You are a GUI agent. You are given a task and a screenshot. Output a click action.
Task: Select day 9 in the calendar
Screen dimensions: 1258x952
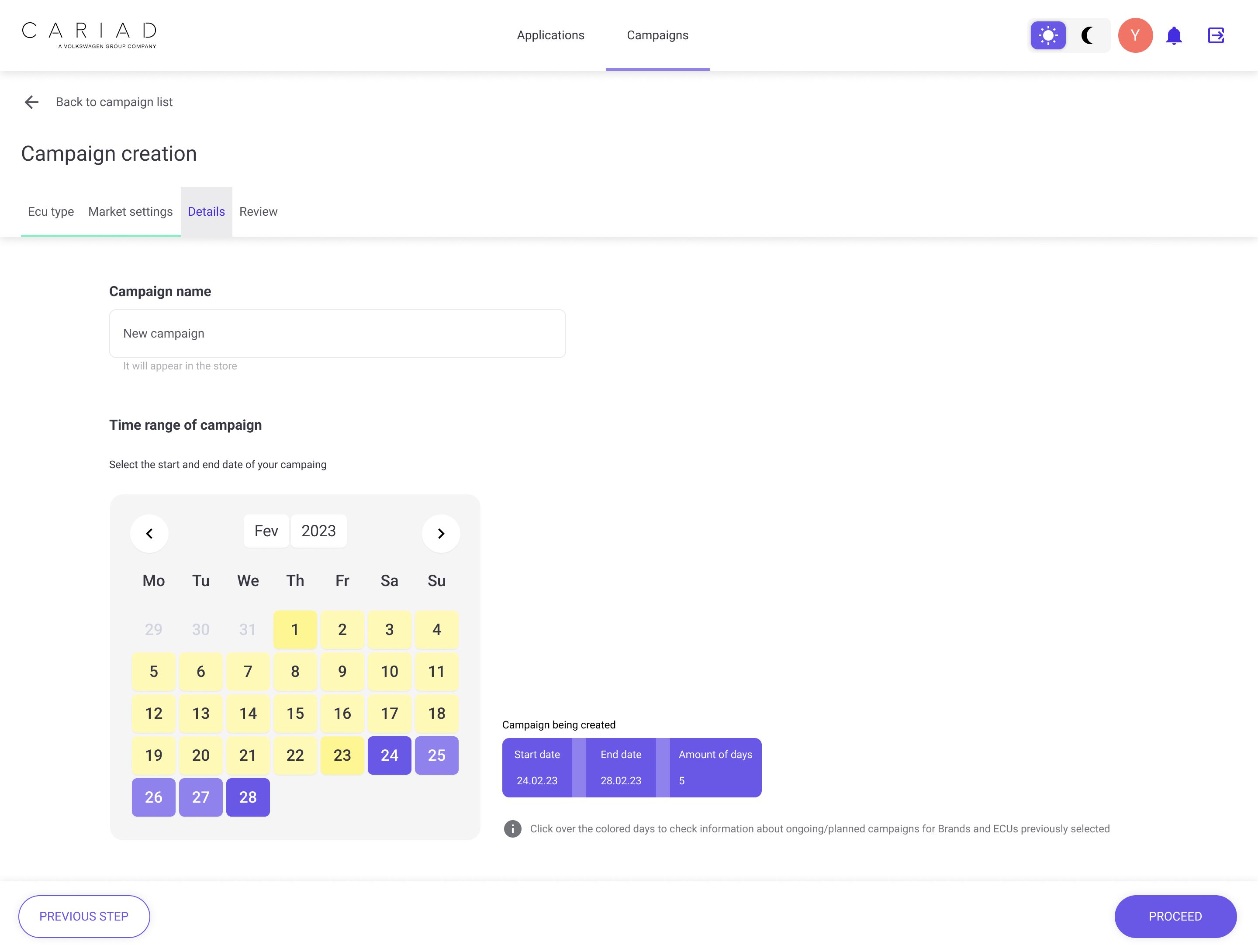(342, 672)
